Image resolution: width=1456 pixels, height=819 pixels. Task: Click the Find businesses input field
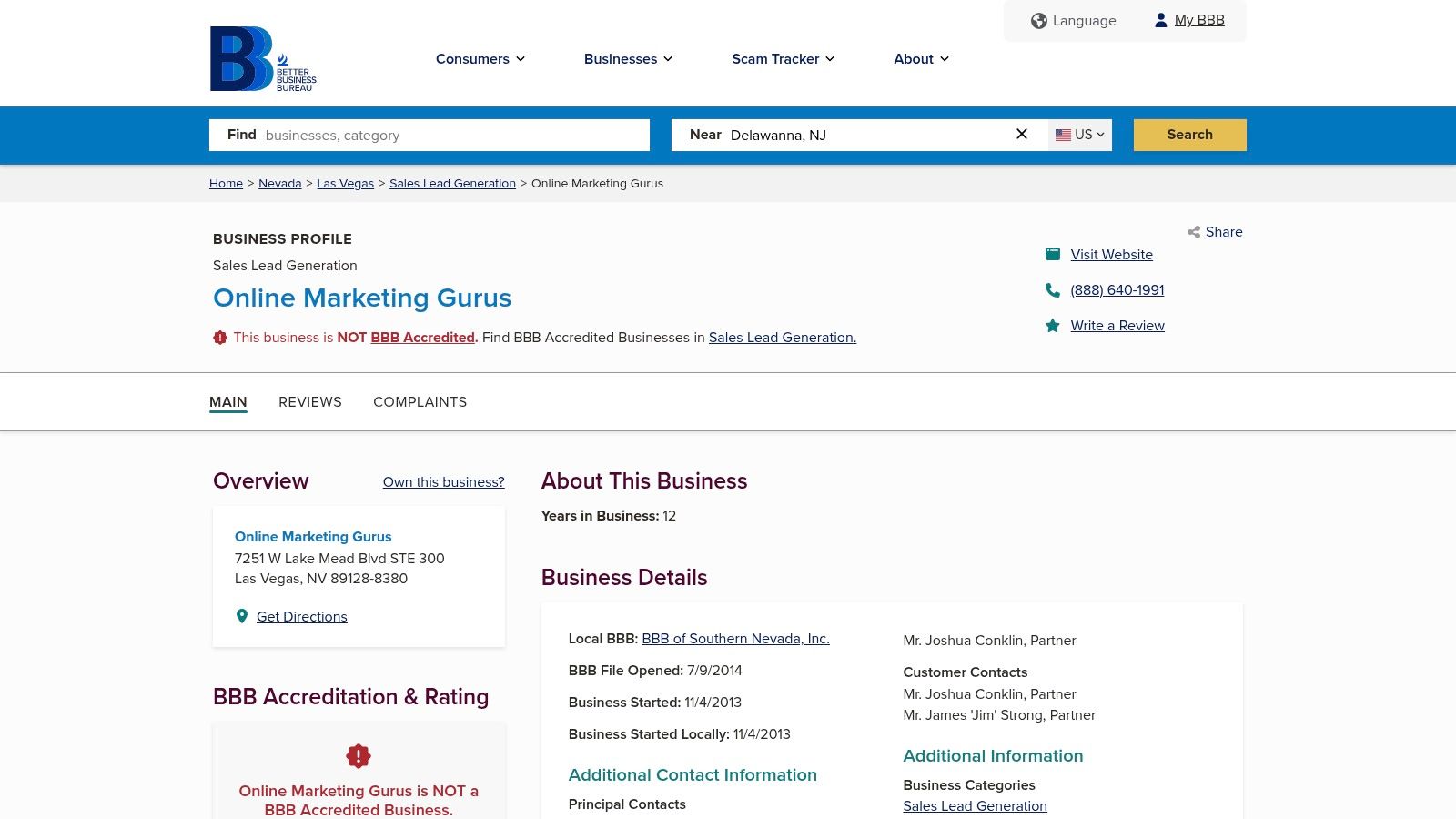point(430,135)
